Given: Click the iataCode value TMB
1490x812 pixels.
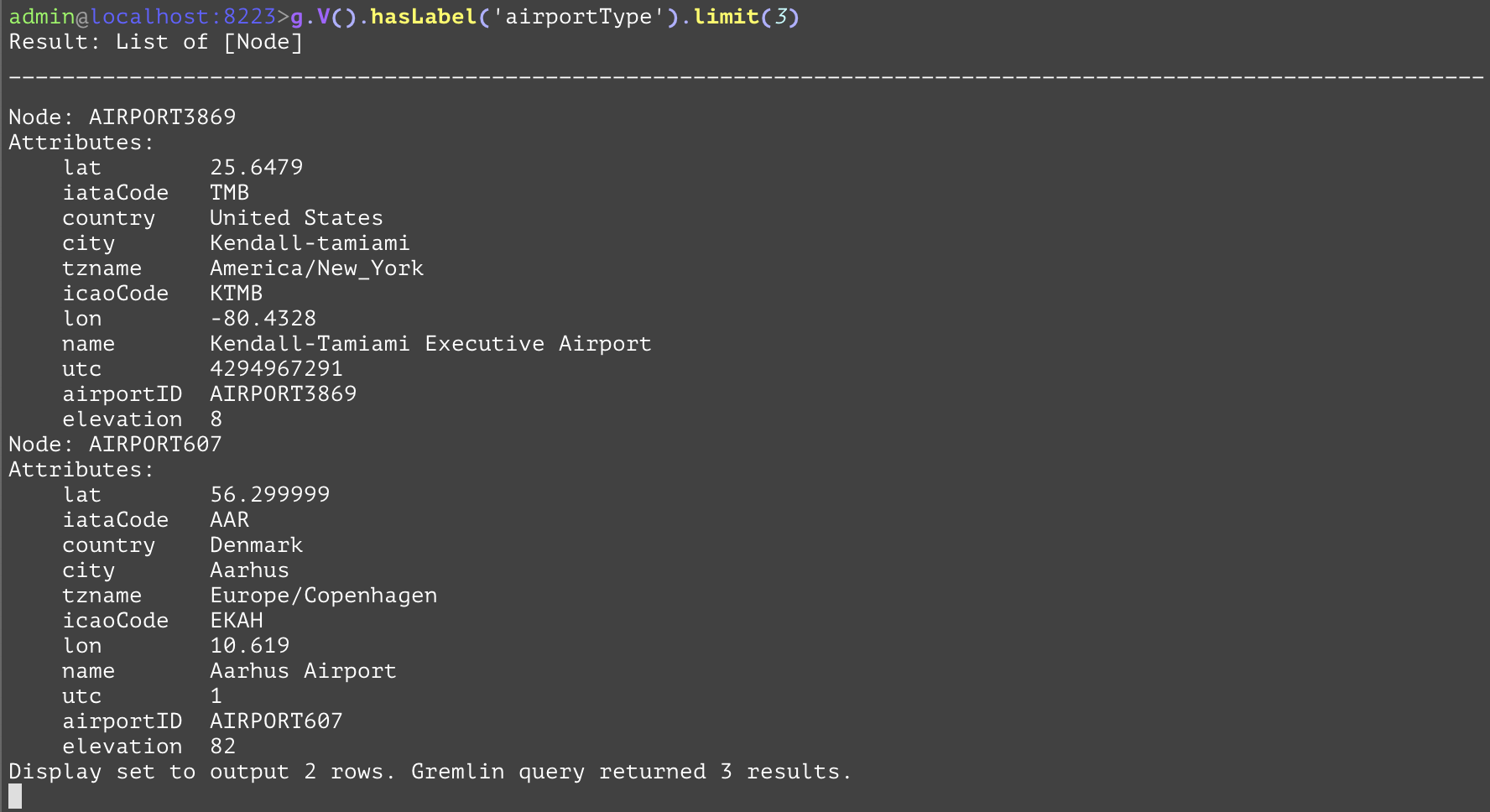Looking at the screenshot, I should pos(229,193).
